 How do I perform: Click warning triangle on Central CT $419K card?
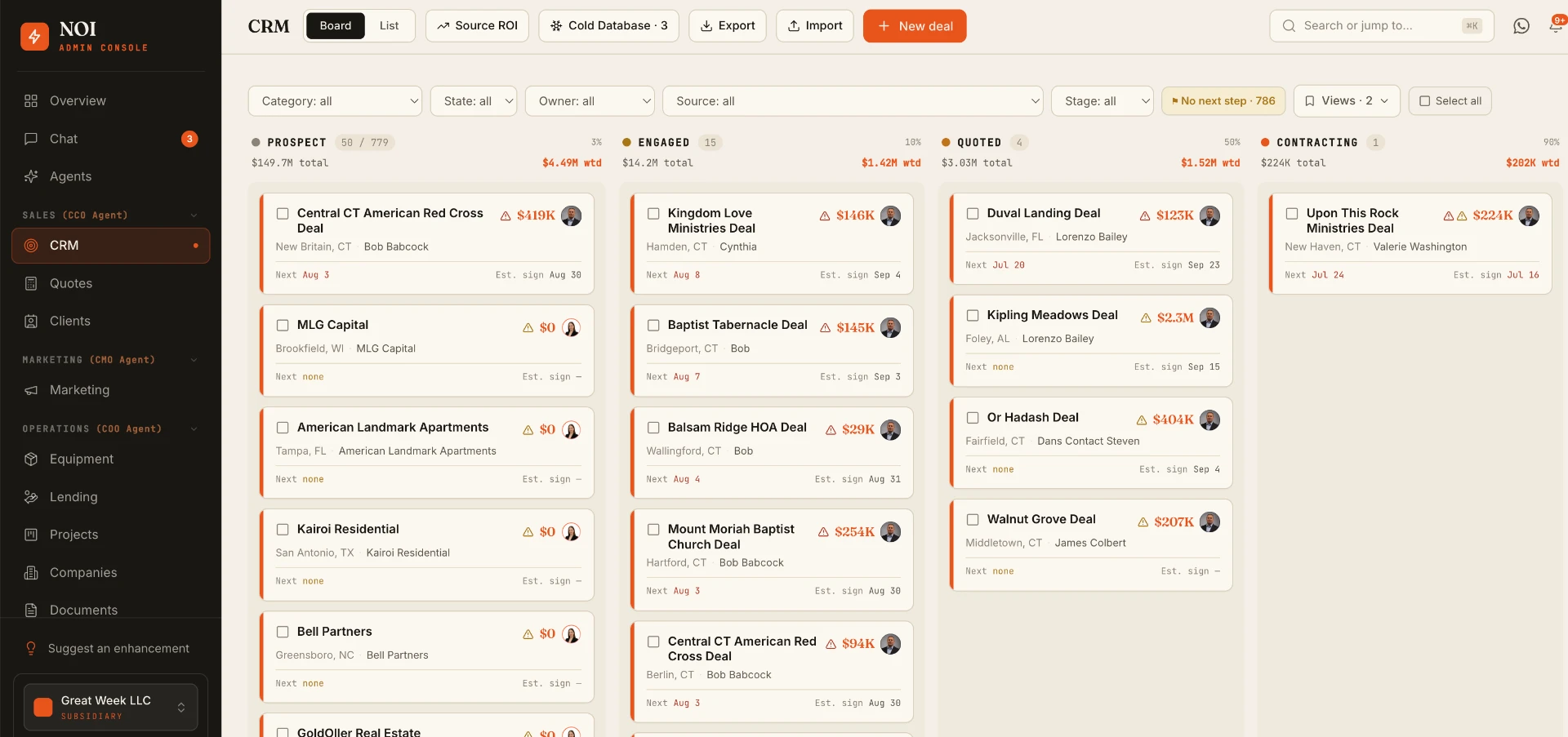(x=506, y=216)
